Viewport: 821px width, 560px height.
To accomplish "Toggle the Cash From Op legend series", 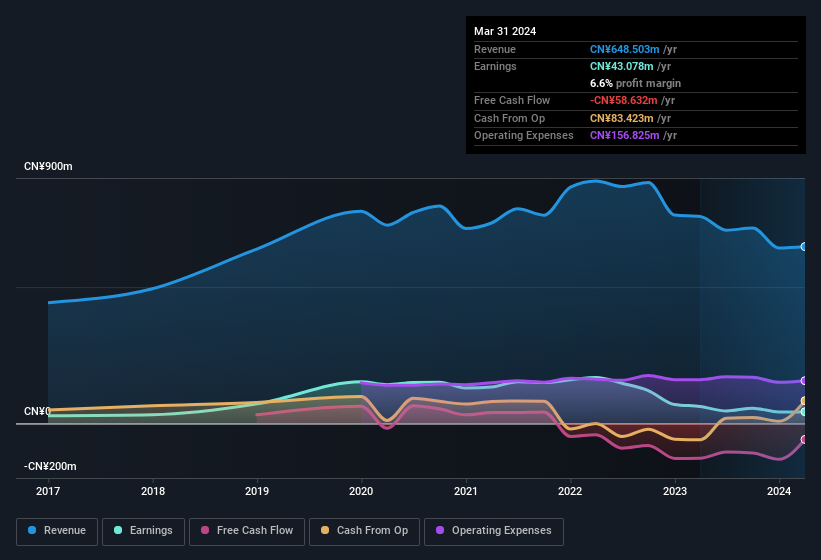I will click(364, 531).
